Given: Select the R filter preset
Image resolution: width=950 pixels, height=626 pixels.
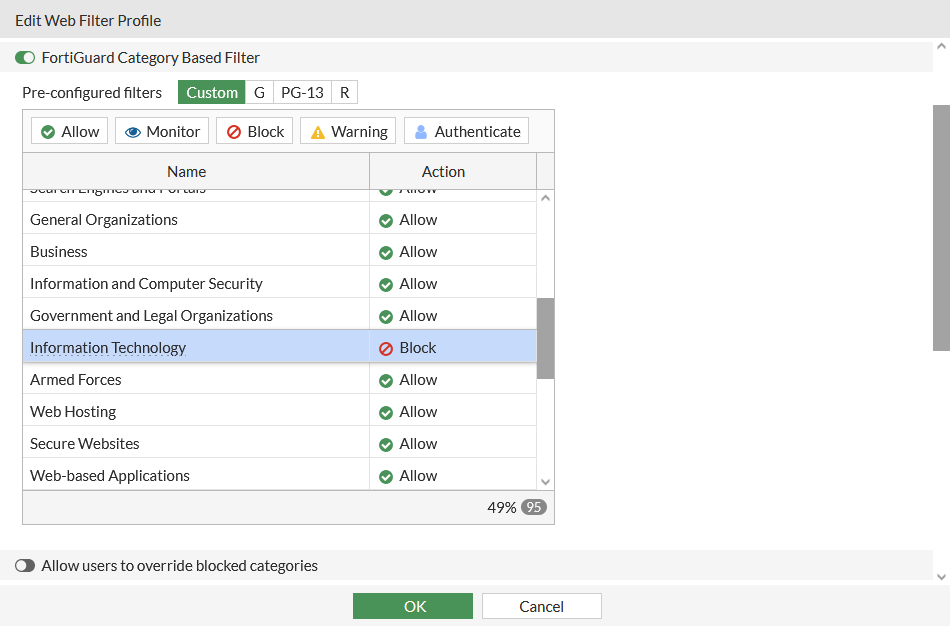Looking at the screenshot, I should point(344,91).
